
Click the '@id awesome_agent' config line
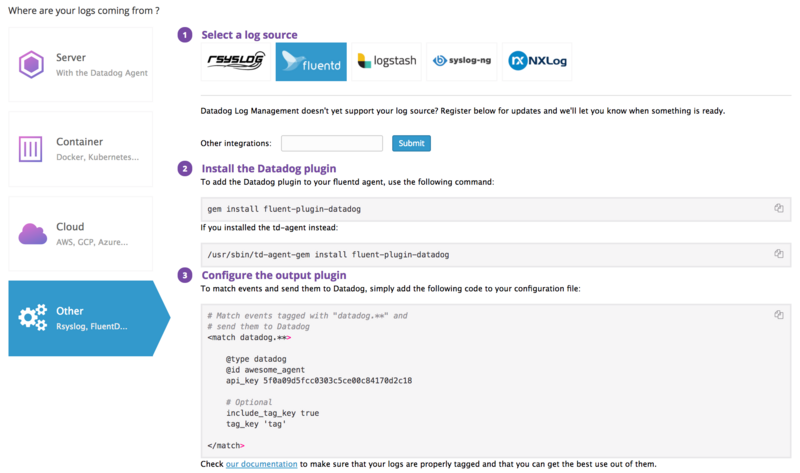tap(265, 369)
